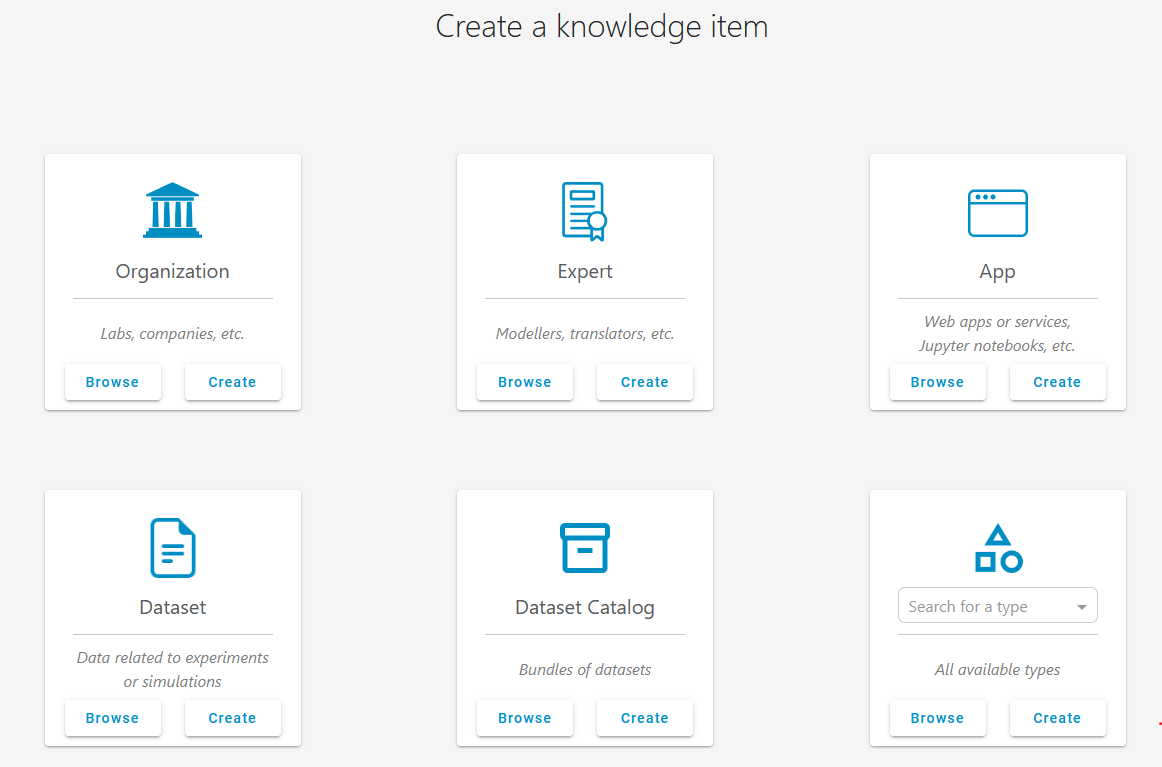1162x767 pixels.
Task: Browse Dataset Catalog items
Action: (x=525, y=717)
